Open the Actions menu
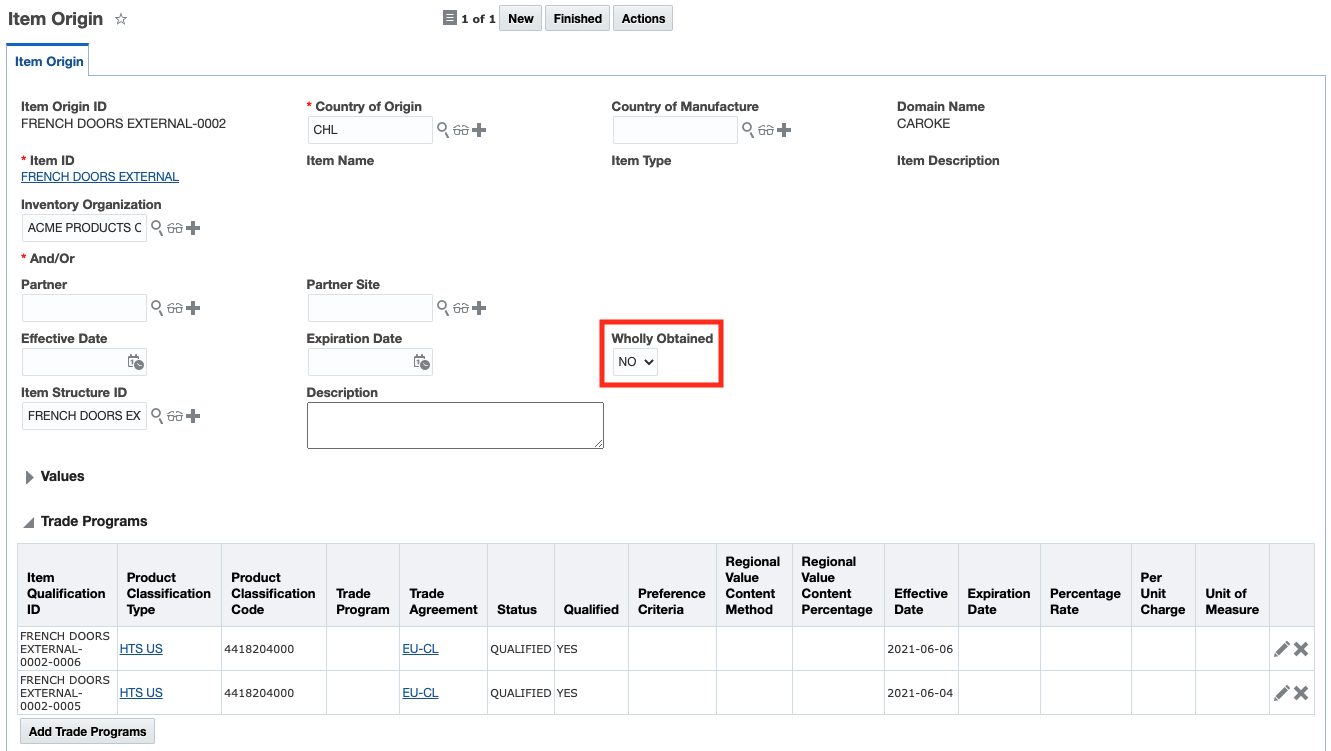 643,19
